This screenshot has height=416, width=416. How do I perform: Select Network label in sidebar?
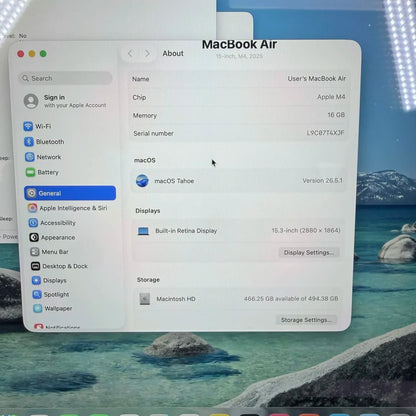[49, 157]
